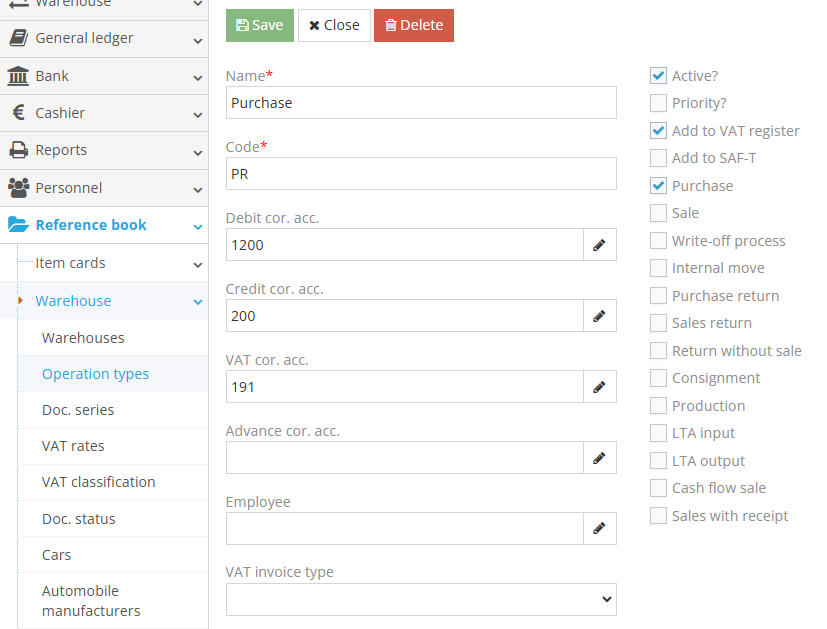Enable the Add to SAF-T checkbox

658,158
